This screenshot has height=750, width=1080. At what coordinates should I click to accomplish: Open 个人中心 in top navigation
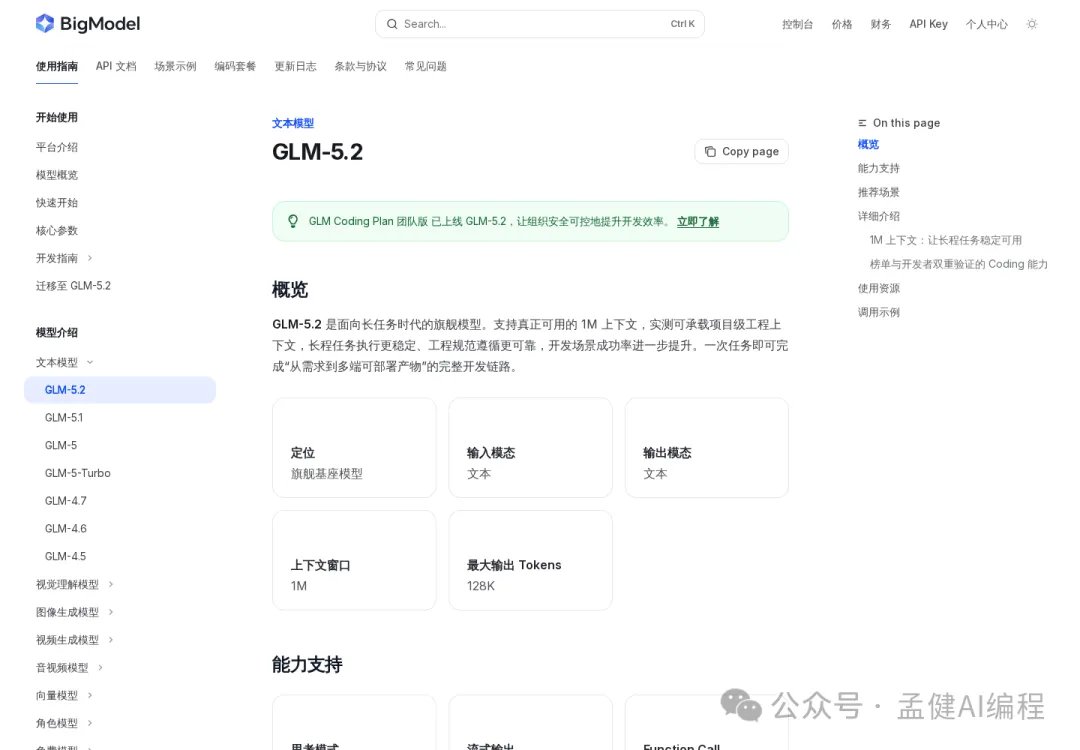coord(986,24)
